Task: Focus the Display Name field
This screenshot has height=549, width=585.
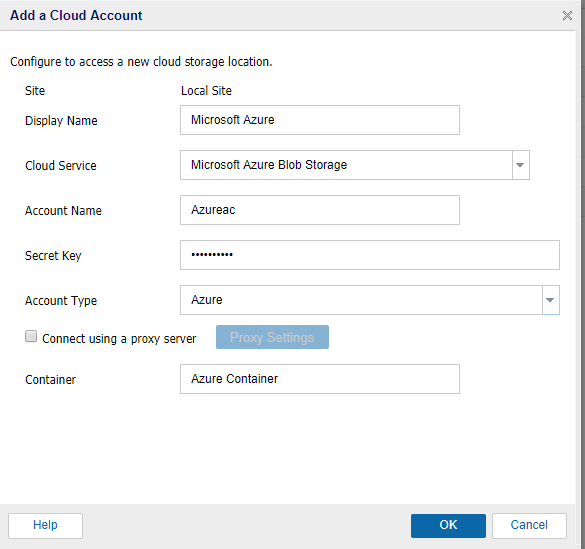Action: pos(320,120)
